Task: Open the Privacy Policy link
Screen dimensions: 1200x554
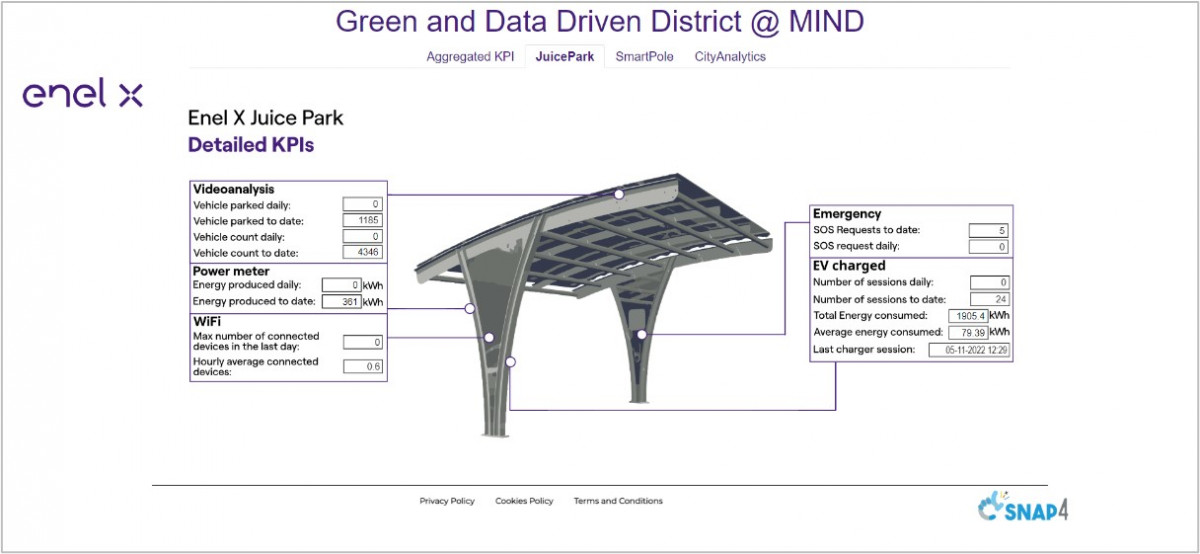Action: pyautogui.click(x=447, y=501)
